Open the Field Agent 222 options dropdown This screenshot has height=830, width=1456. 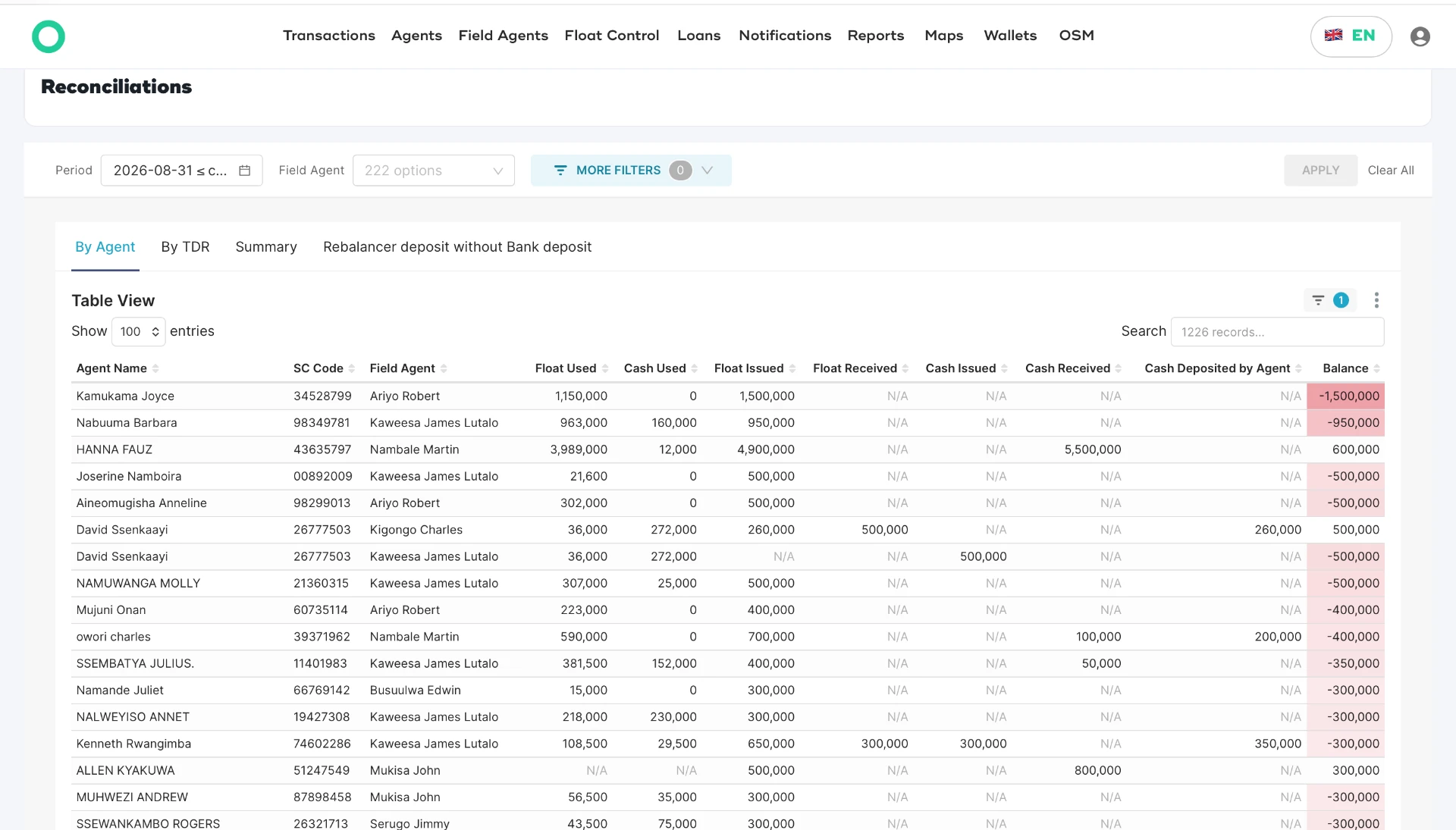click(x=434, y=171)
